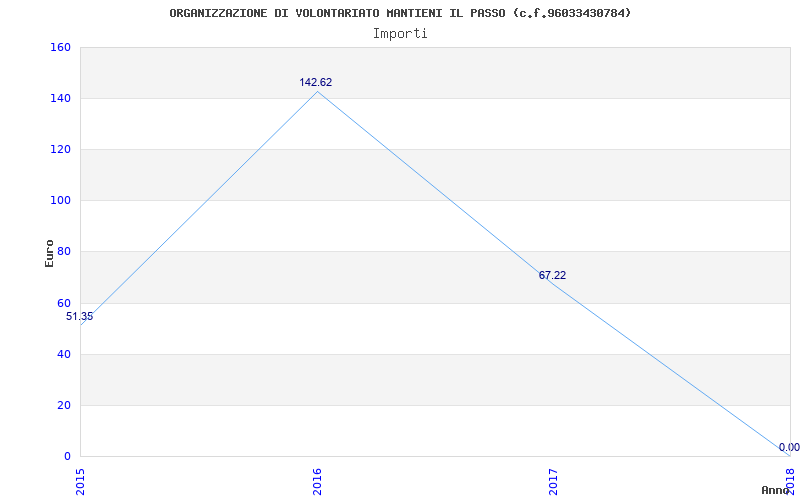Click the Importi subtitle
This screenshot has width=800, height=500.
point(400,34)
